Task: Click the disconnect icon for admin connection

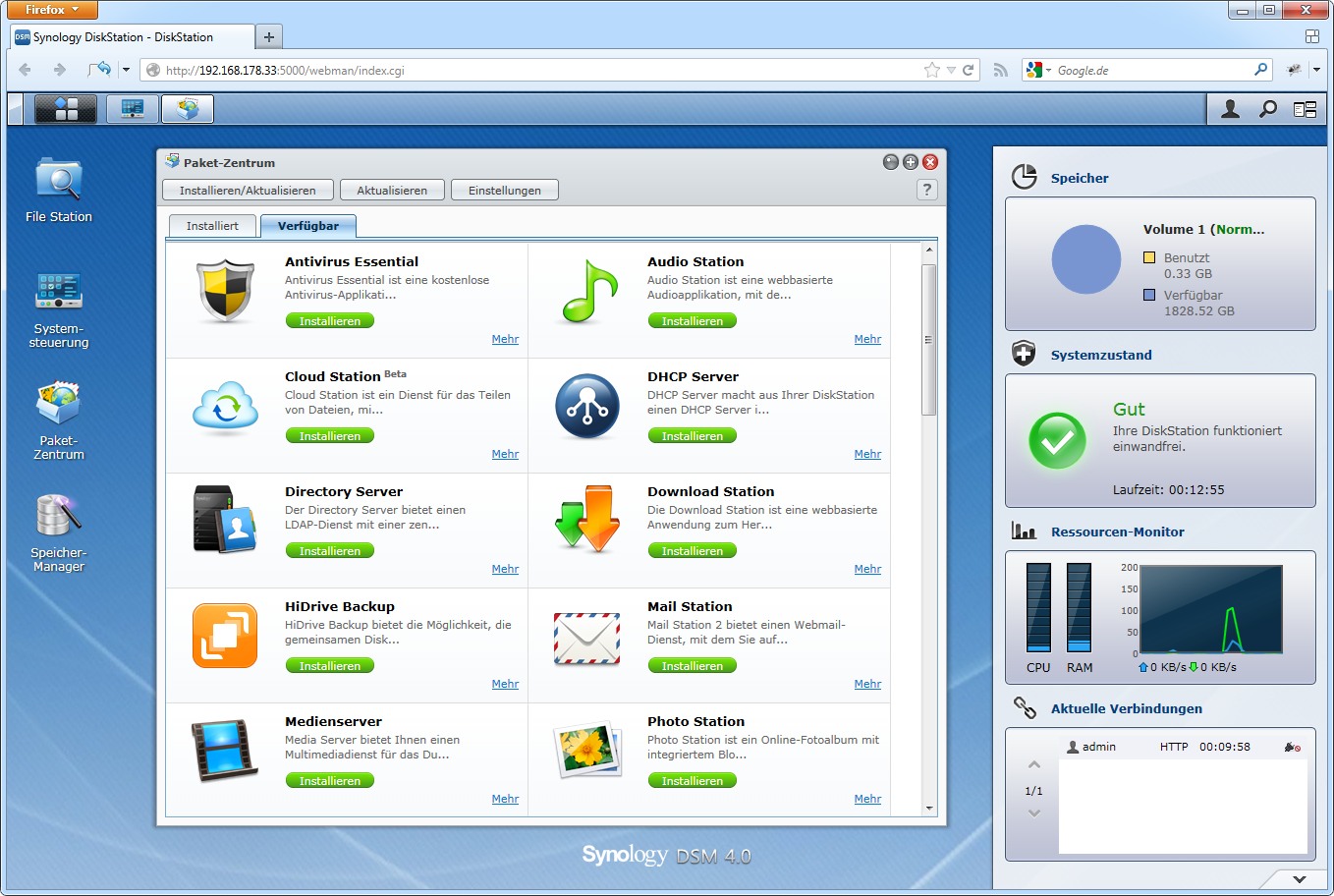Action: click(x=1293, y=747)
